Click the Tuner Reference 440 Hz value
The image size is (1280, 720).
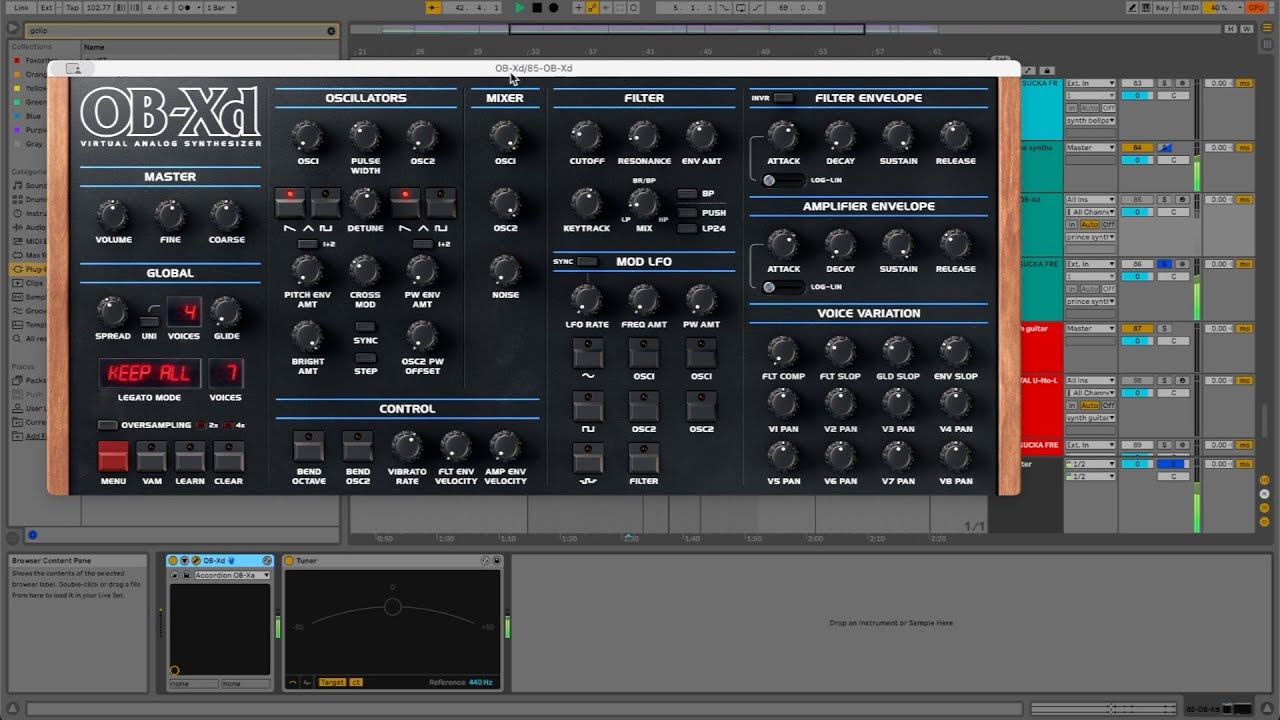(x=480, y=682)
